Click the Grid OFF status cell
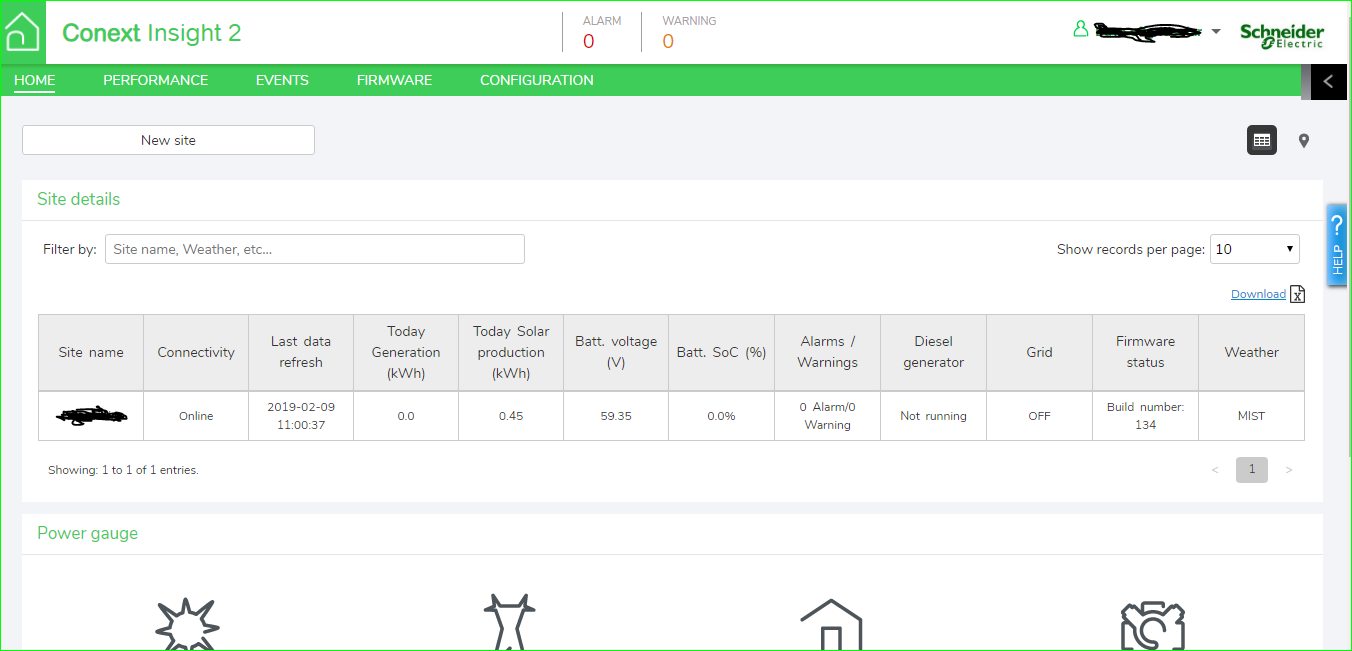Image resolution: width=1352 pixels, height=651 pixels. (1040, 416)
